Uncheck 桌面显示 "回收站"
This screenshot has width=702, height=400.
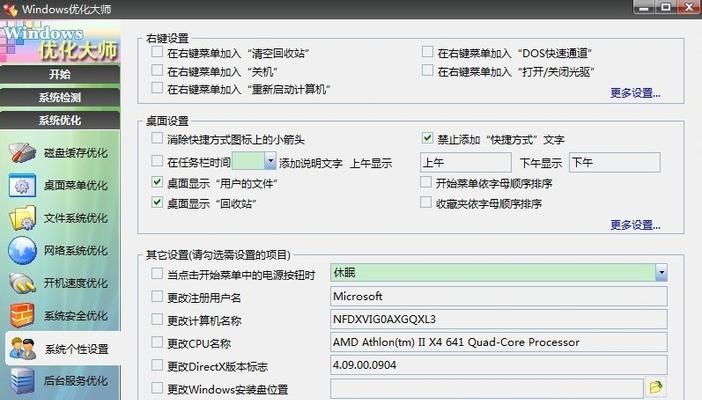[157, 202]
